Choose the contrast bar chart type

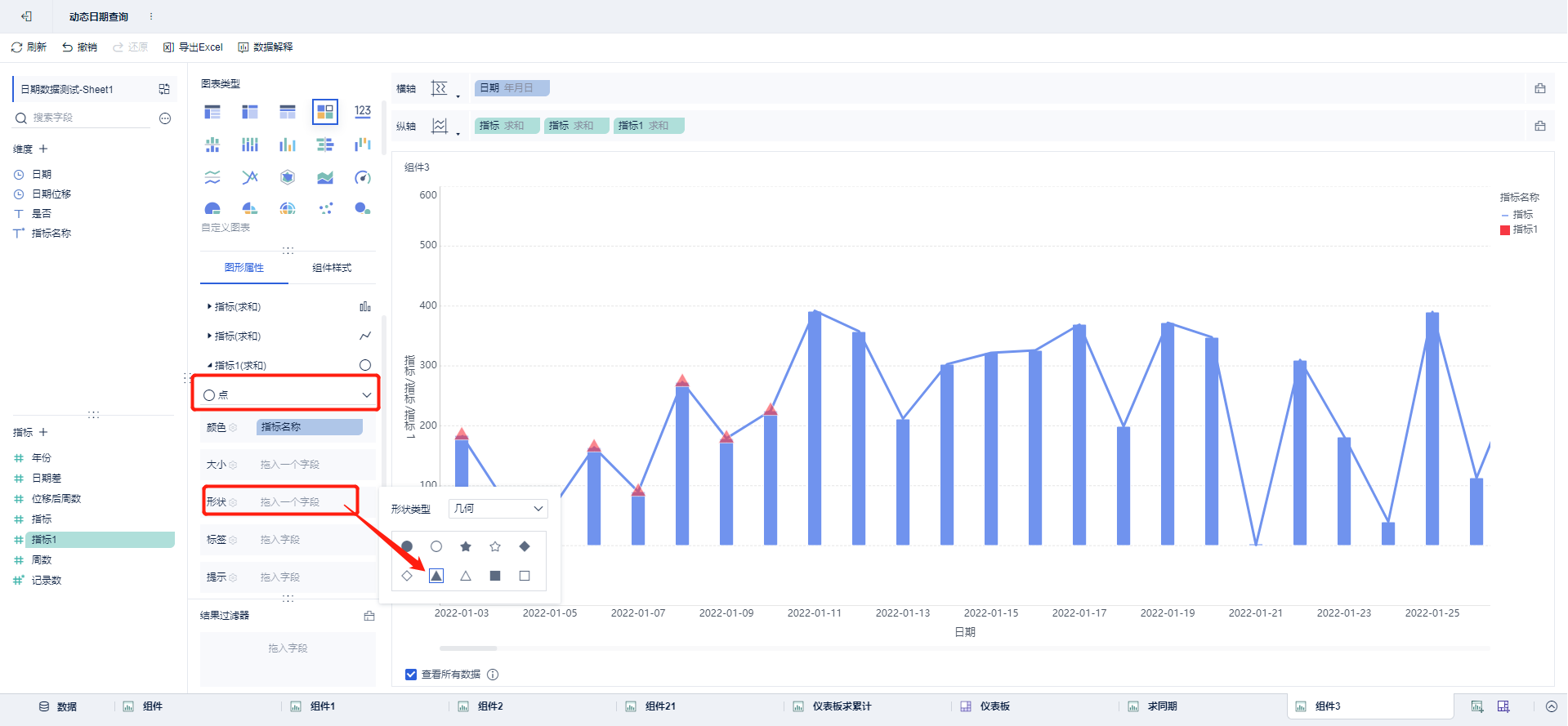(x=325, y=145)
